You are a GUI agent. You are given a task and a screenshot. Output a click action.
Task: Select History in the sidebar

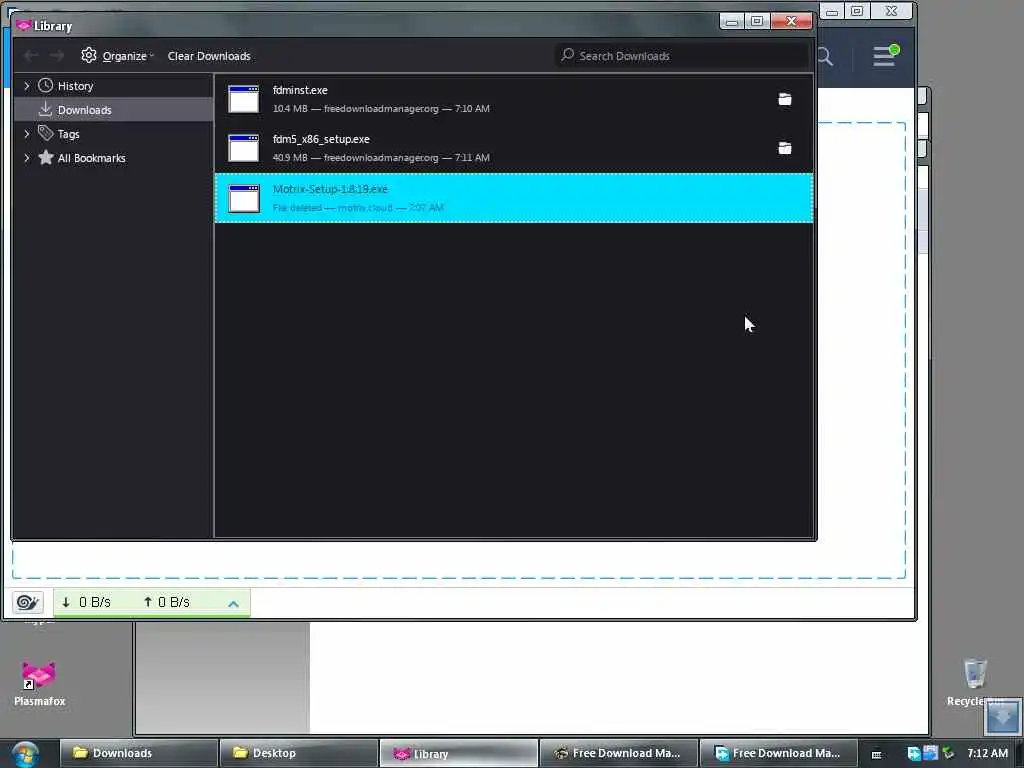coord(75,86)
